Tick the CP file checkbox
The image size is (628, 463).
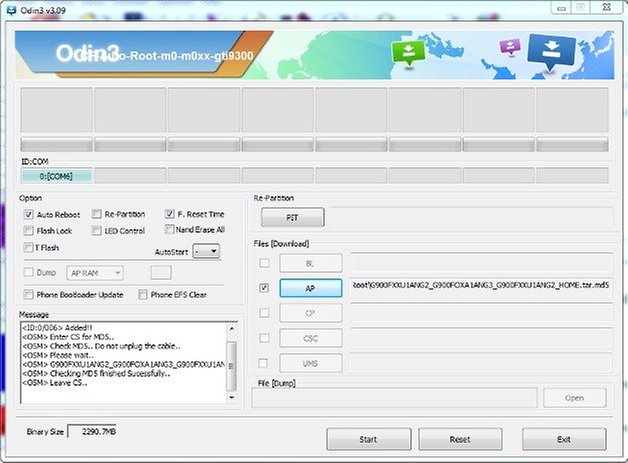point(264,313)
